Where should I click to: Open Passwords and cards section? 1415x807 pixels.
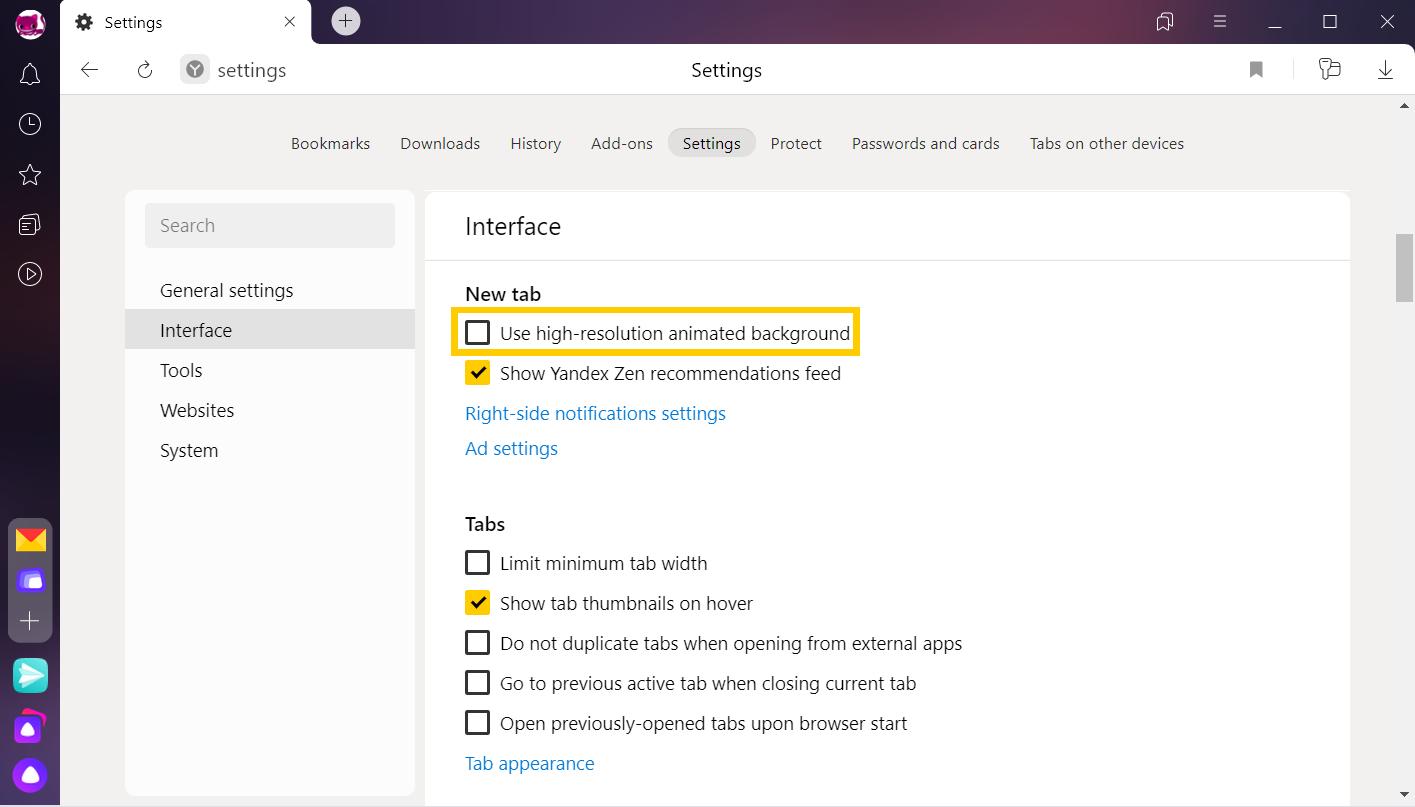925,143
